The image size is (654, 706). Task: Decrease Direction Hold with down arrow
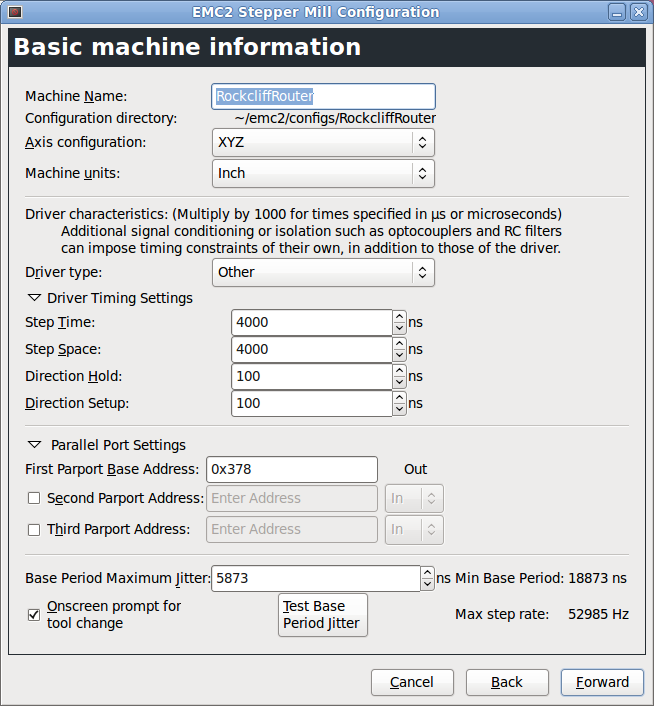pyautogui.click(x=399, y=382)
